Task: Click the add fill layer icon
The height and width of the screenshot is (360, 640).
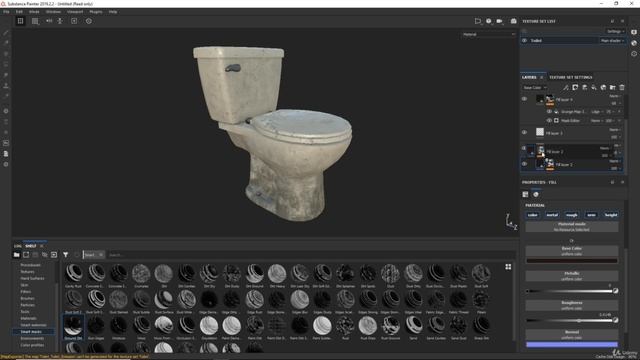Action: click(x=594, y=87)
